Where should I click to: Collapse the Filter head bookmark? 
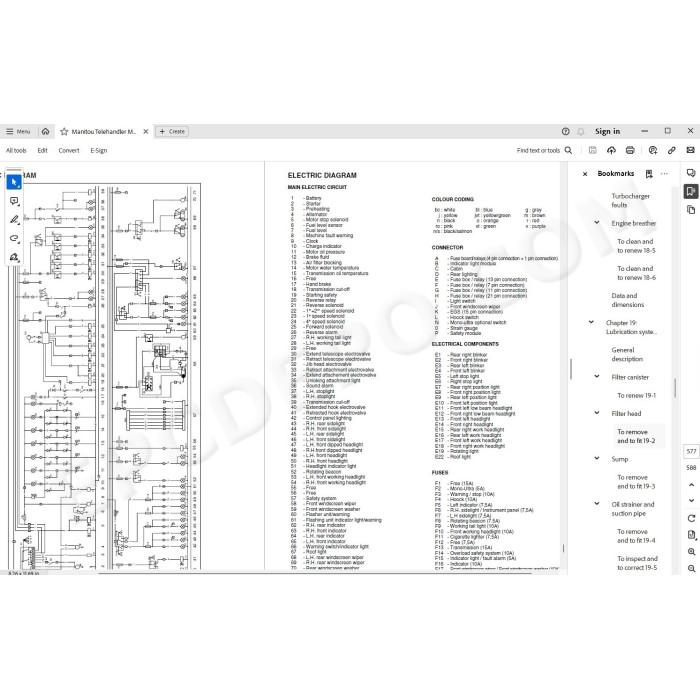click(x=596, y=413)
